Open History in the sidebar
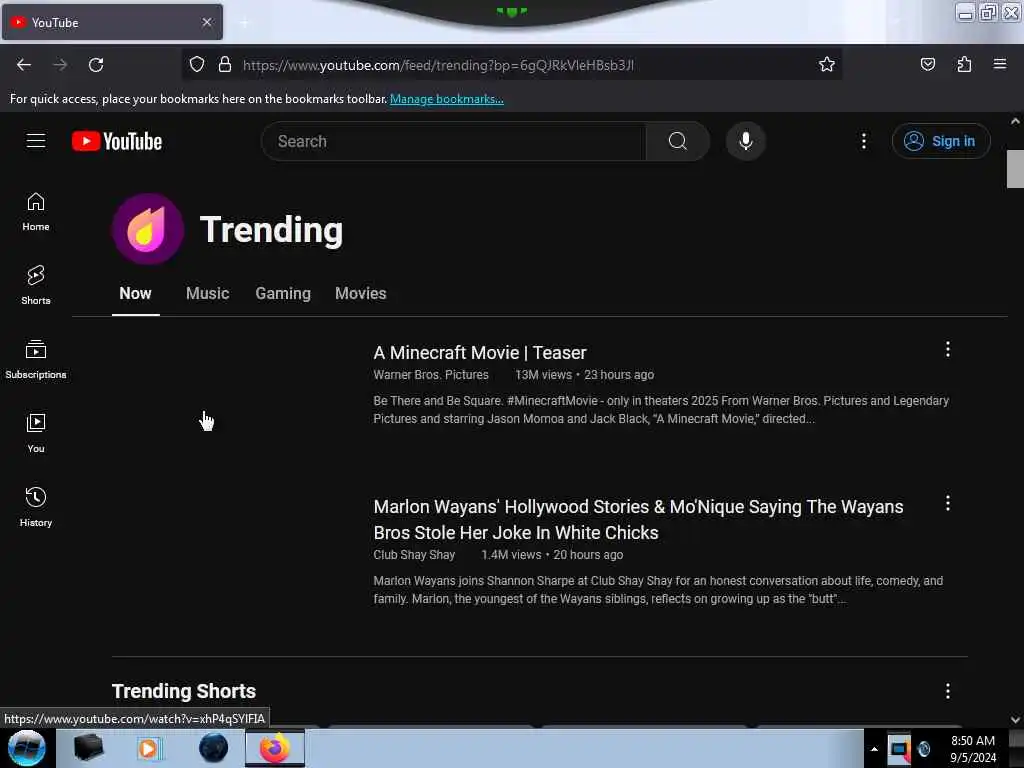The height and width of the screenshot is (768, 1024). tap(36, 507)
